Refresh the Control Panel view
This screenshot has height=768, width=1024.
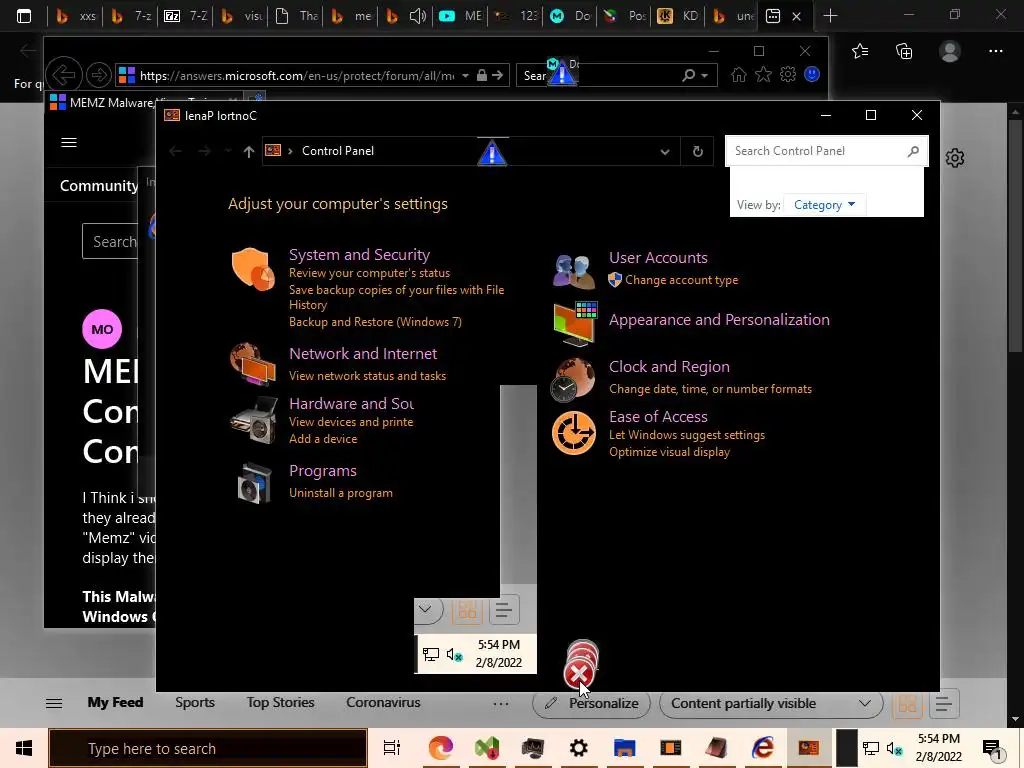click(697, 152)
